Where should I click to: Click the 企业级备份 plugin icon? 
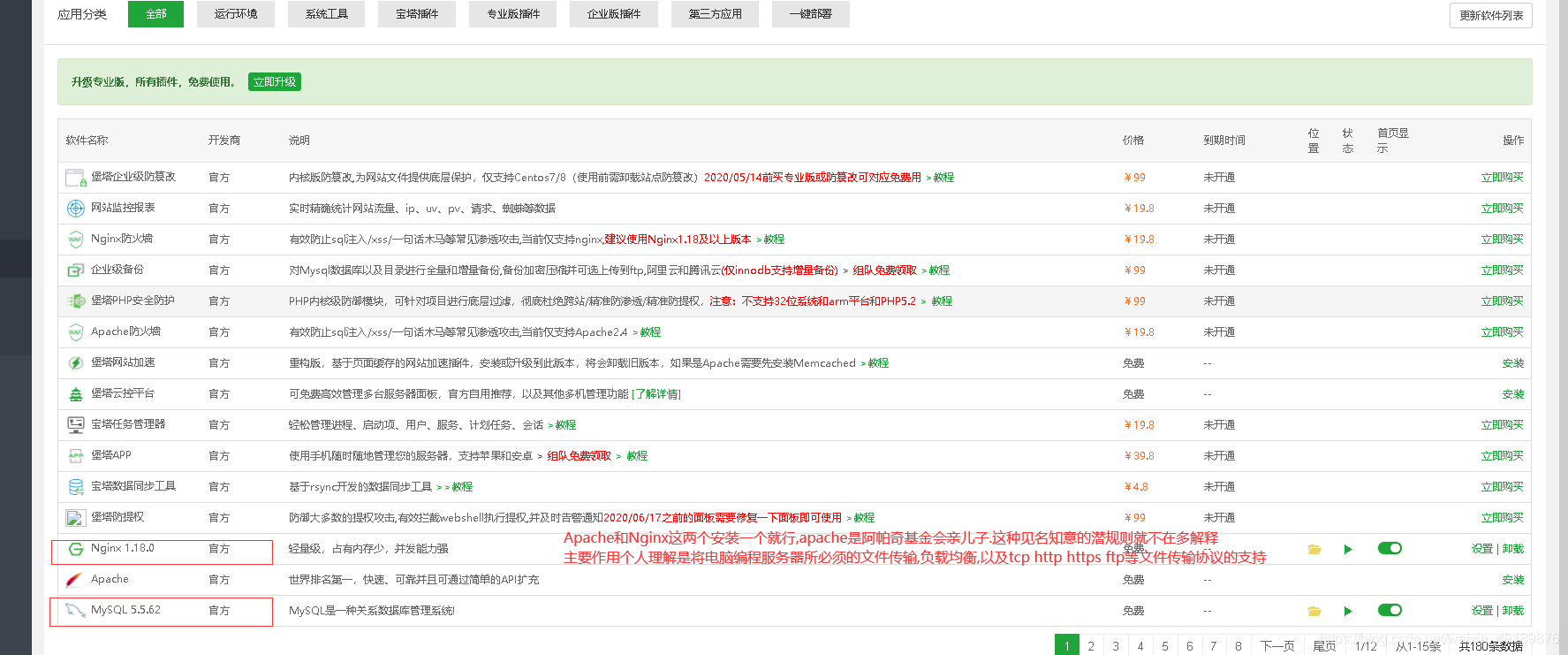[75, 270]
